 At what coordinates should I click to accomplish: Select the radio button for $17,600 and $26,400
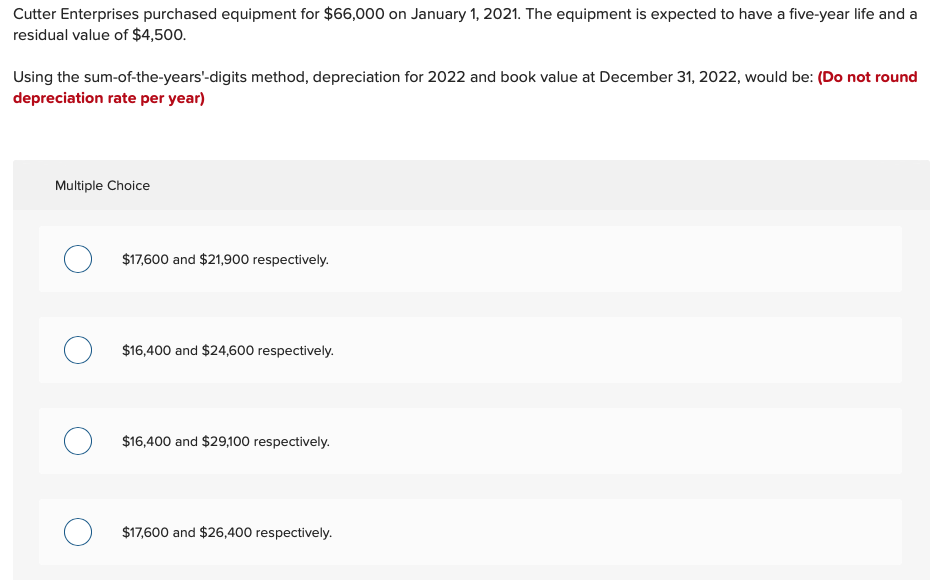coord(78,531)
